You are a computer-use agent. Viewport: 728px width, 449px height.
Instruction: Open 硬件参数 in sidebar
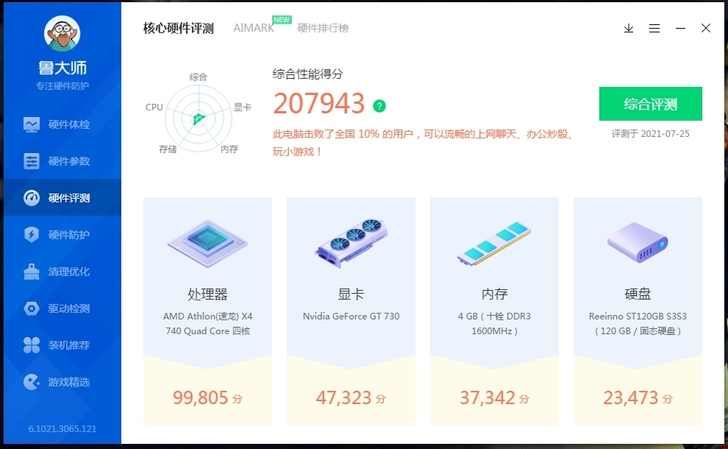point(62,161)
